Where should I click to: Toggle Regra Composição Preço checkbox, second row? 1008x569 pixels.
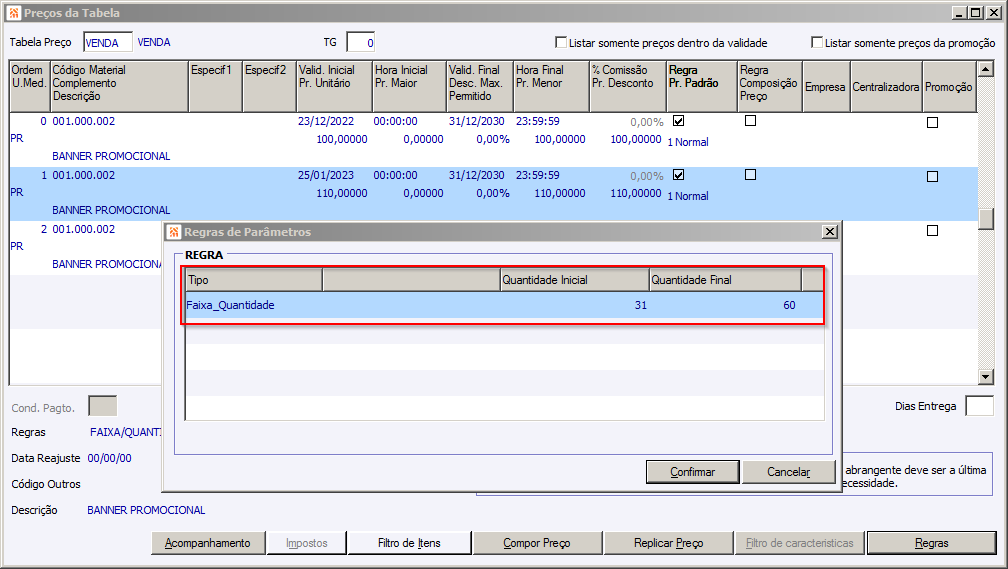(x=751, y=175)
